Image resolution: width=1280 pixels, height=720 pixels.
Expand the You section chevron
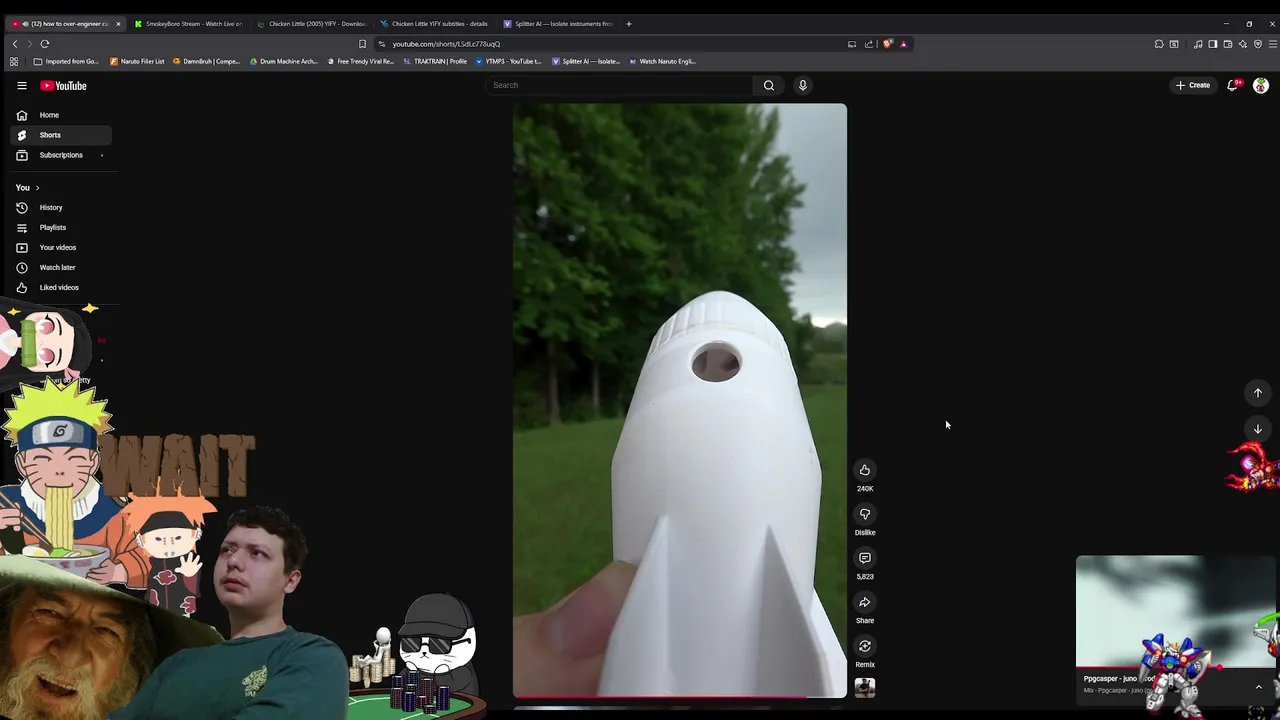point(37,188)
